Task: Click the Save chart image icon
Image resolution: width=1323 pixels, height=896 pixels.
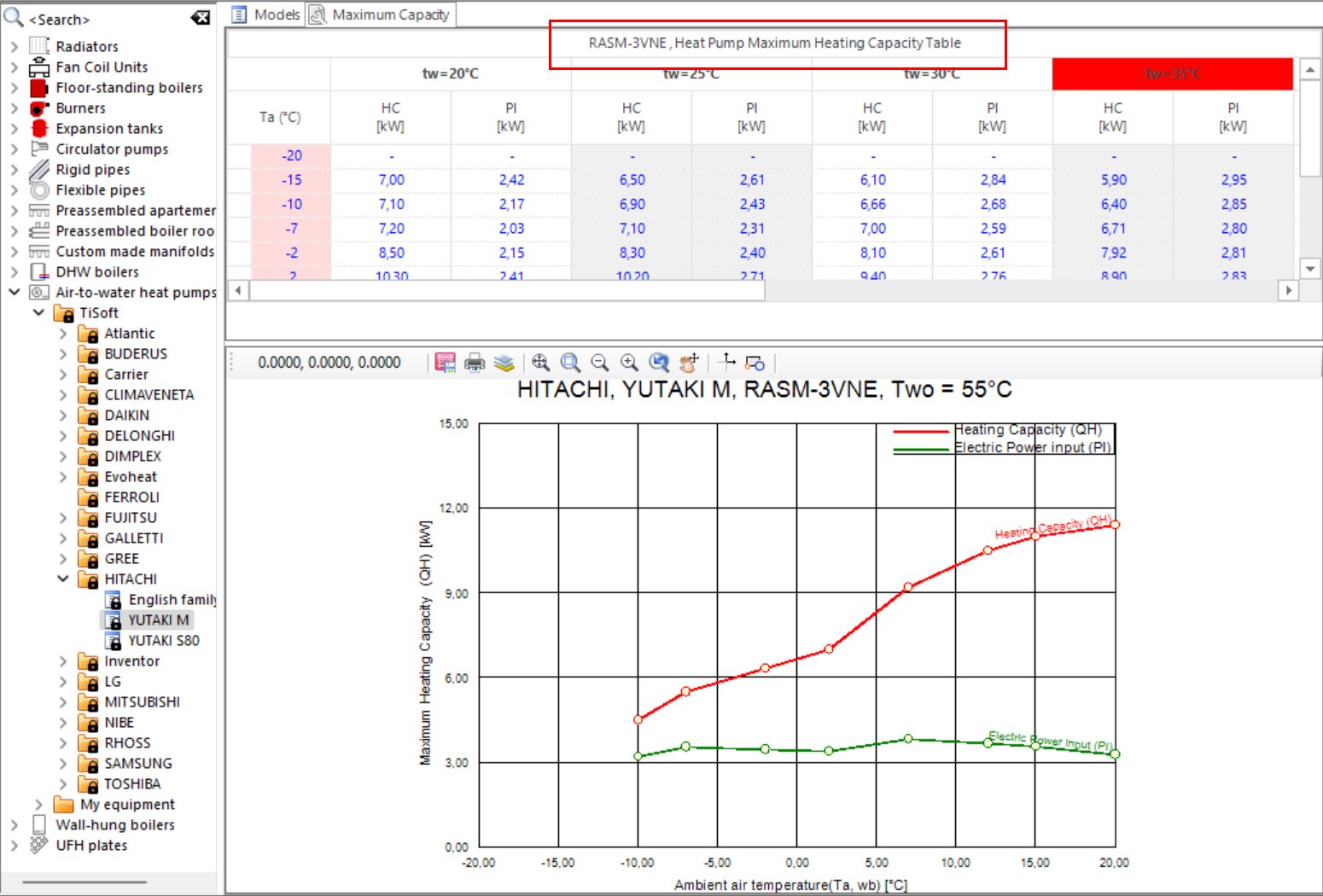Action: 444,363
